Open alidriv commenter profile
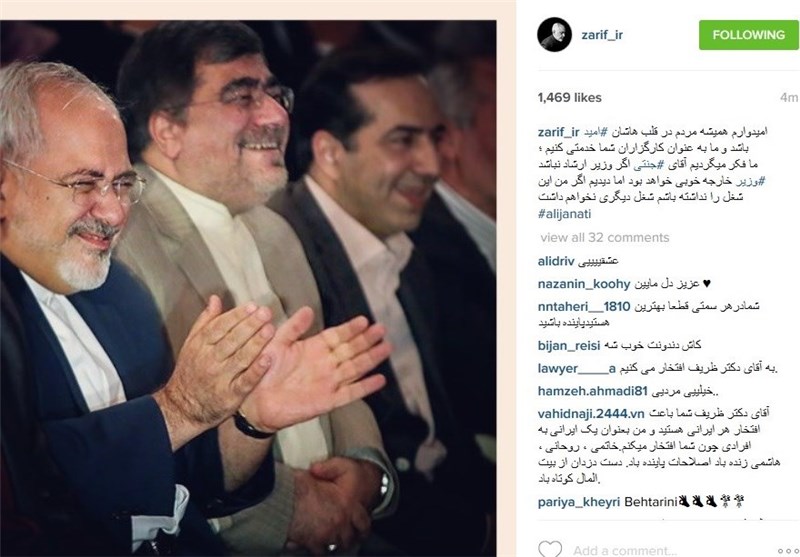This screenshot has width=800, height=557. pyautogui.click(x=556, y=261)
